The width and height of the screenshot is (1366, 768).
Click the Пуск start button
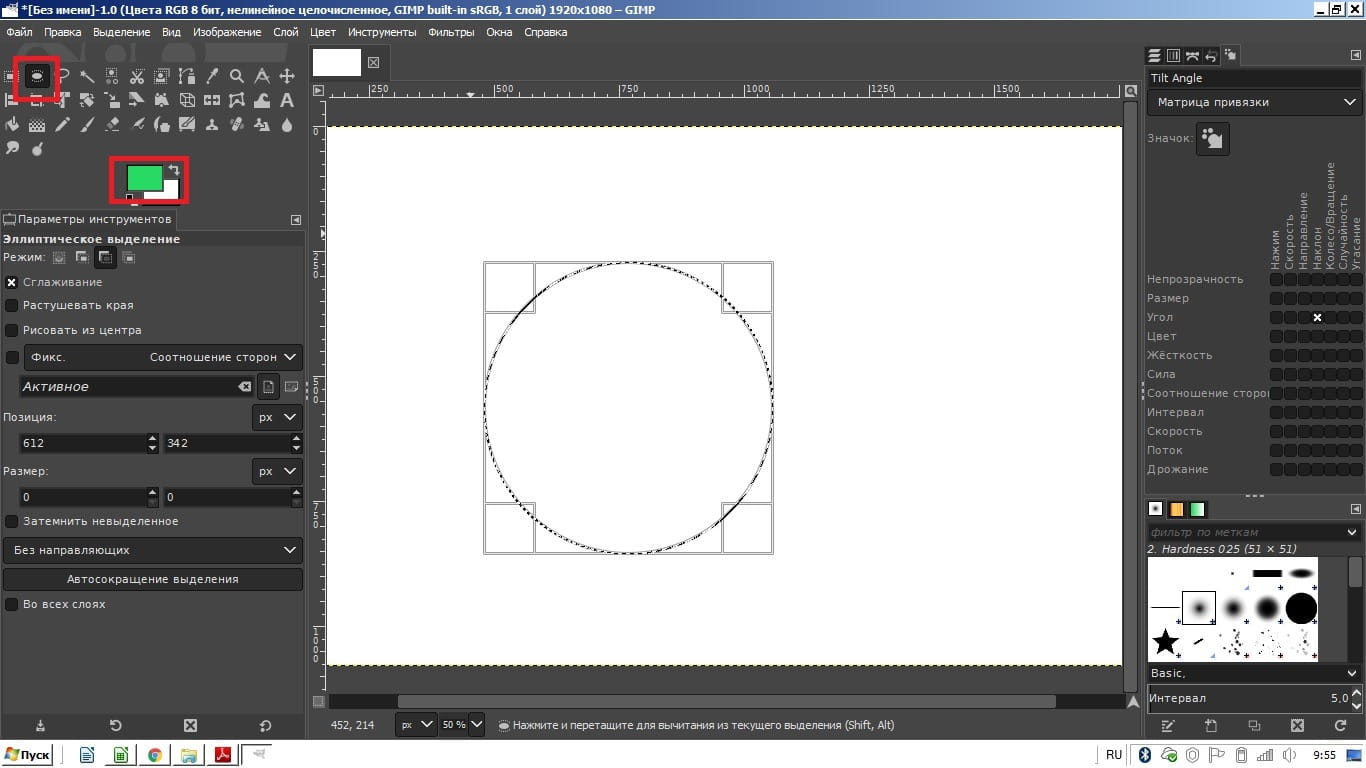[27, 755]
